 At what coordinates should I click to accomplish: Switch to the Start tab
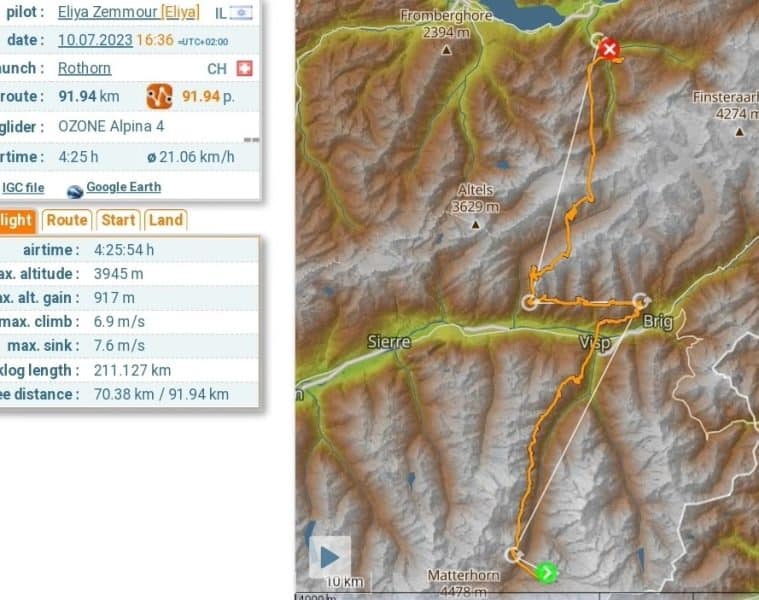tap(118, 220)
